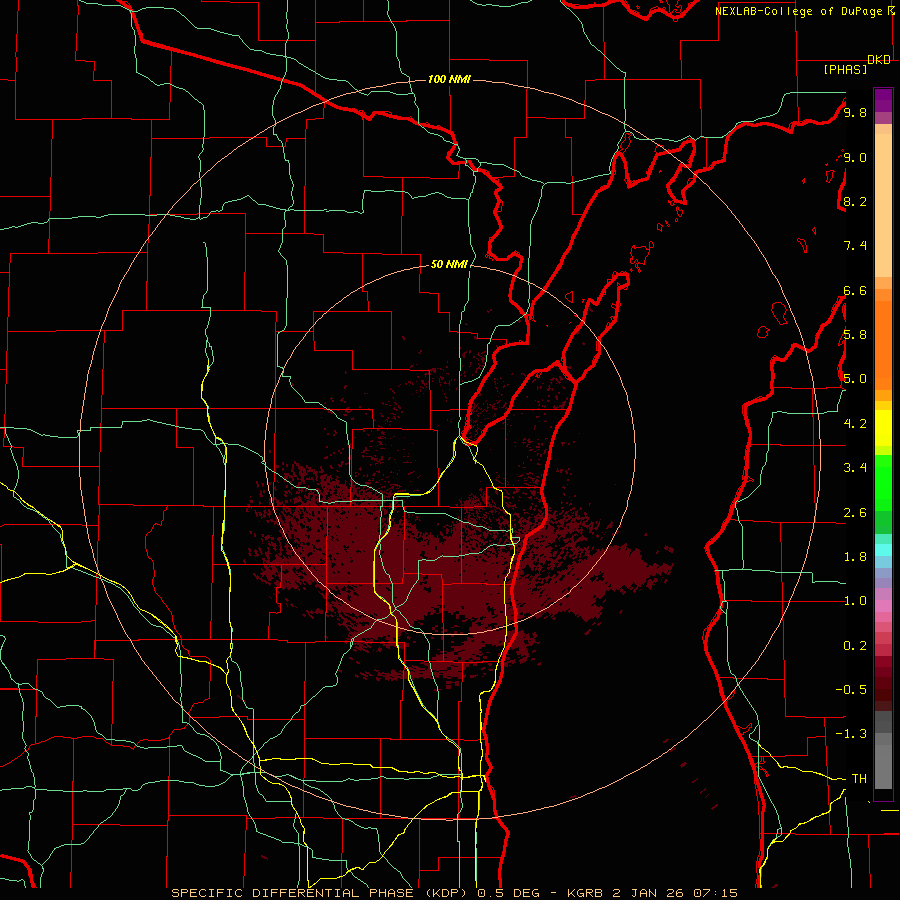
Task: Click the 7.4 value on color scale
Action: (x=855, y=246)
